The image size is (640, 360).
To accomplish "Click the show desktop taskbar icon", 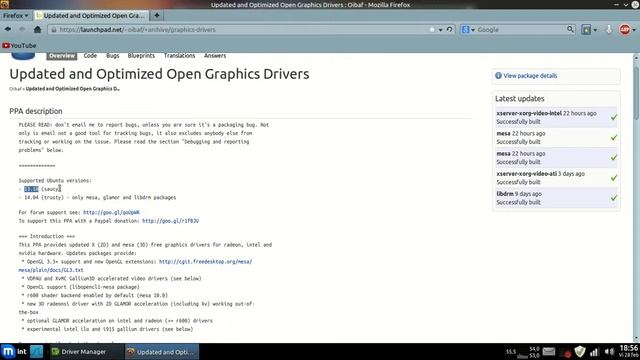I will pyautogui.click(x=36, y=351).
